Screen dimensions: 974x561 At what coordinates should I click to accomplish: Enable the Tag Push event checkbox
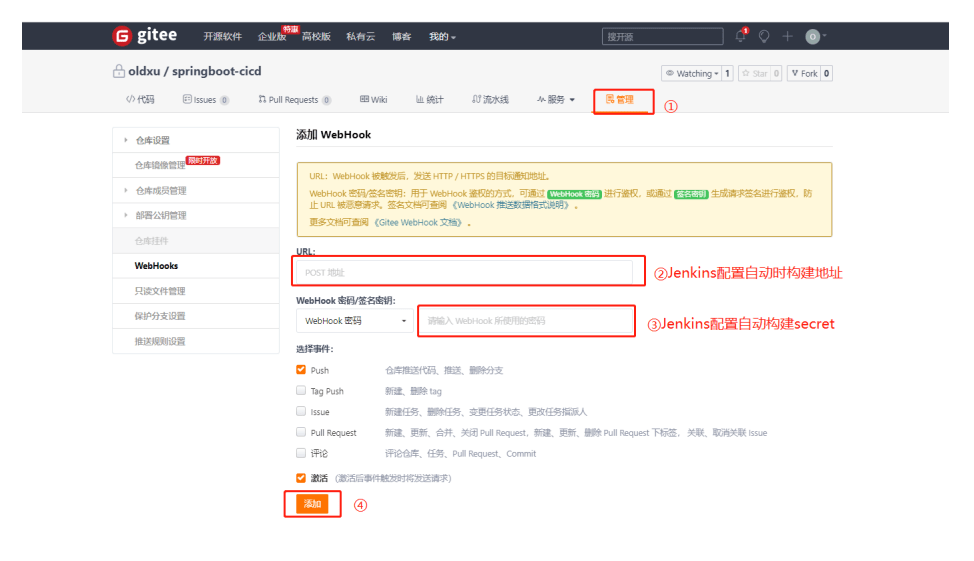tap(301, 391)
